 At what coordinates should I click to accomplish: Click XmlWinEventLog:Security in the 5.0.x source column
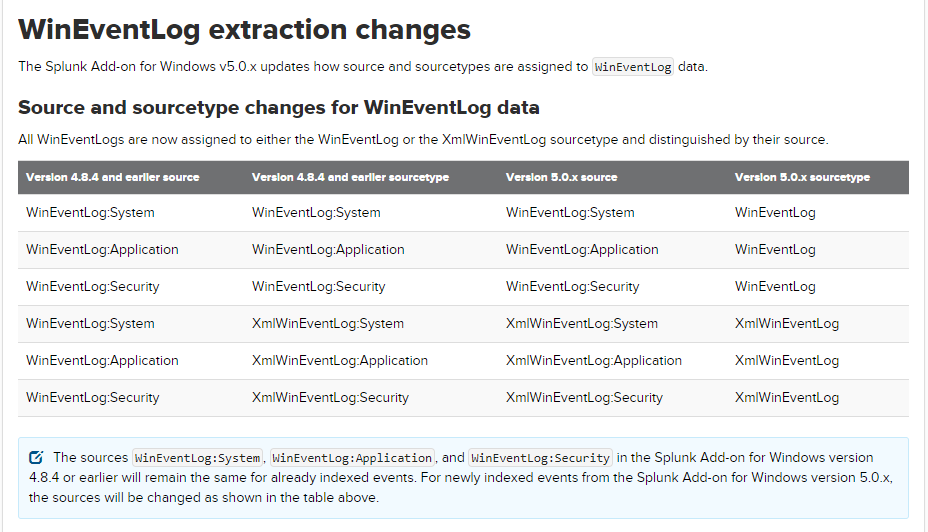584,397
